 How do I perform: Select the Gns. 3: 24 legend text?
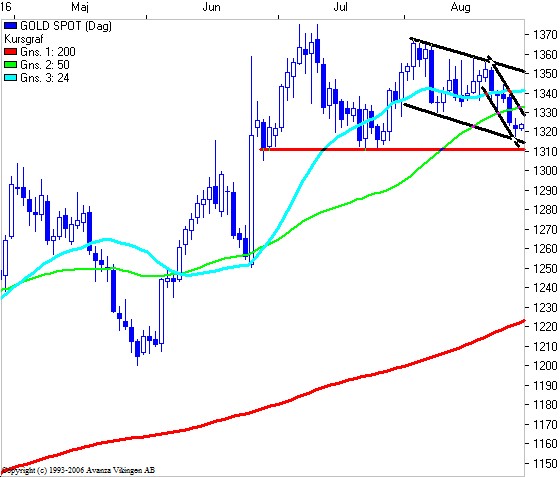[x=45, y=78]
